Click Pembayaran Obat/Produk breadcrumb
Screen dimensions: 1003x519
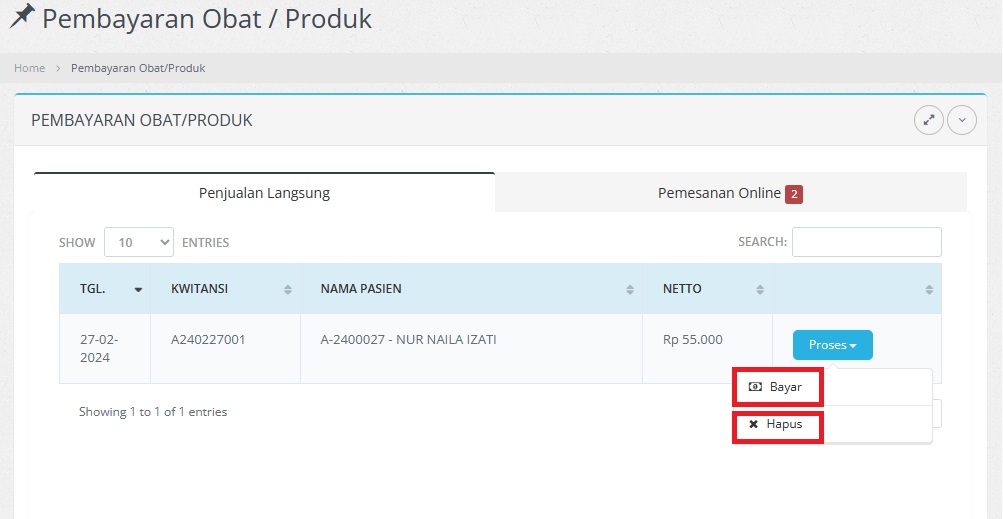tap(138, 68)
